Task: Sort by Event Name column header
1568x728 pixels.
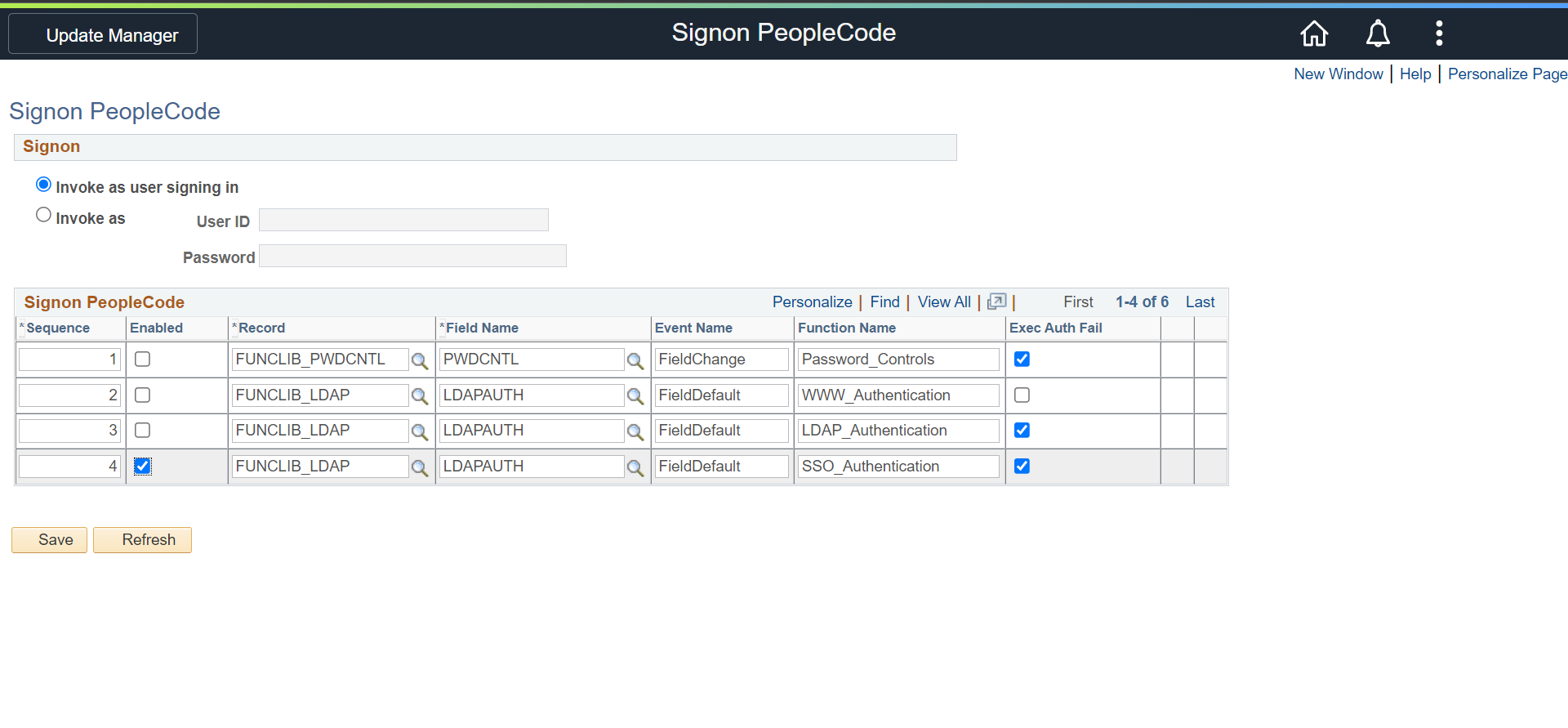Action: pos(693,328)
